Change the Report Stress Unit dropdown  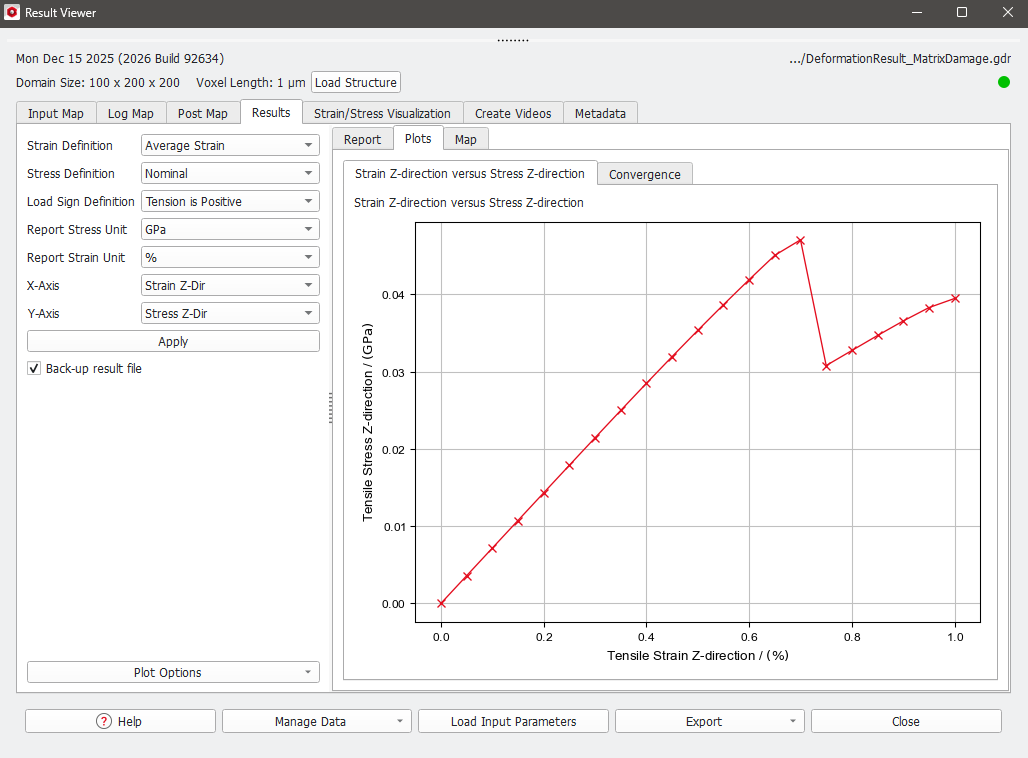click(x=230, y=230)
